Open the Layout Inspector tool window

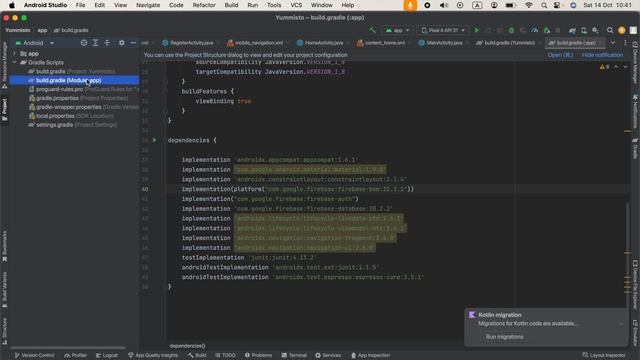[604, 355]
